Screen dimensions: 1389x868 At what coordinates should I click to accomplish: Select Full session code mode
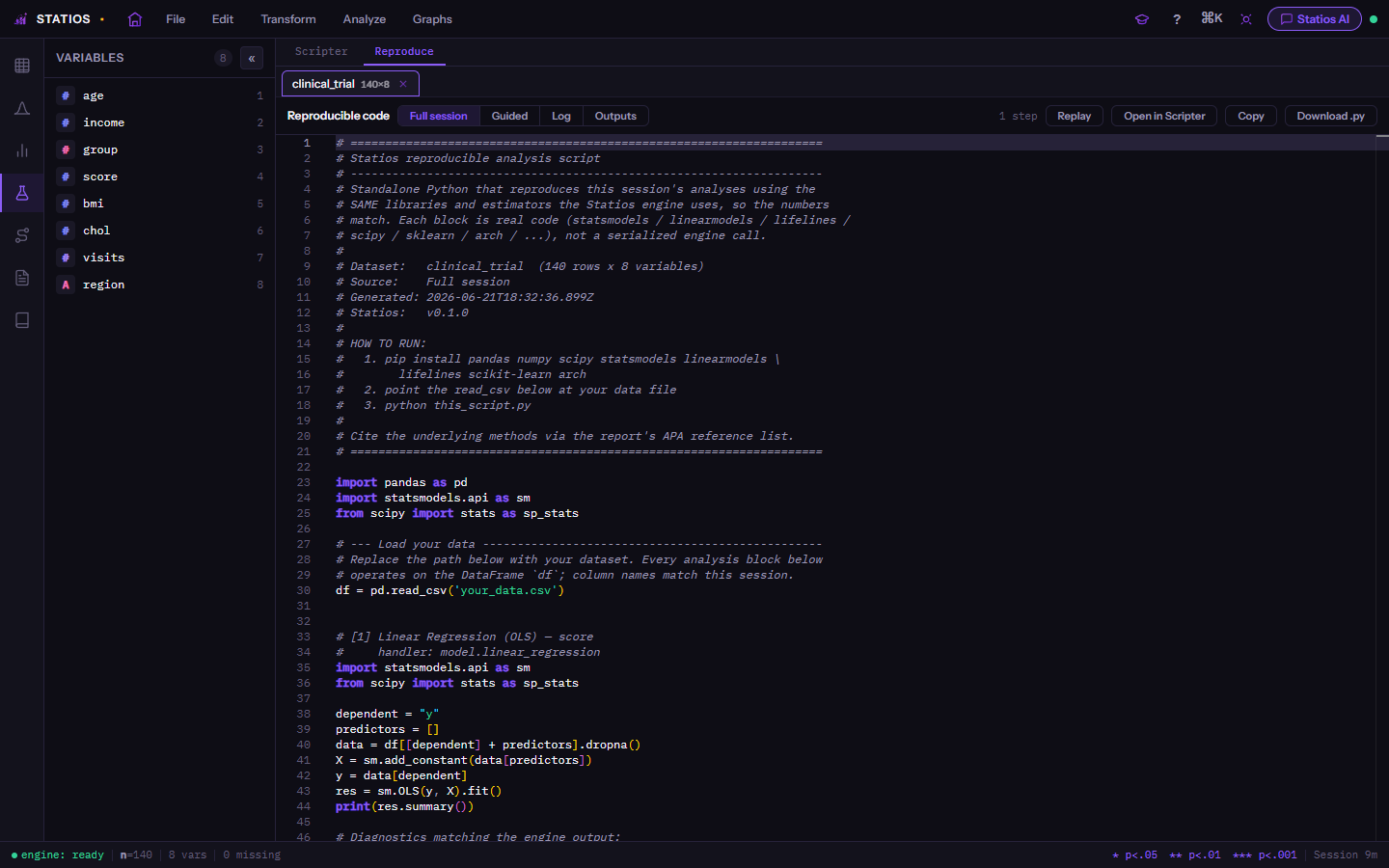(439, 116)
